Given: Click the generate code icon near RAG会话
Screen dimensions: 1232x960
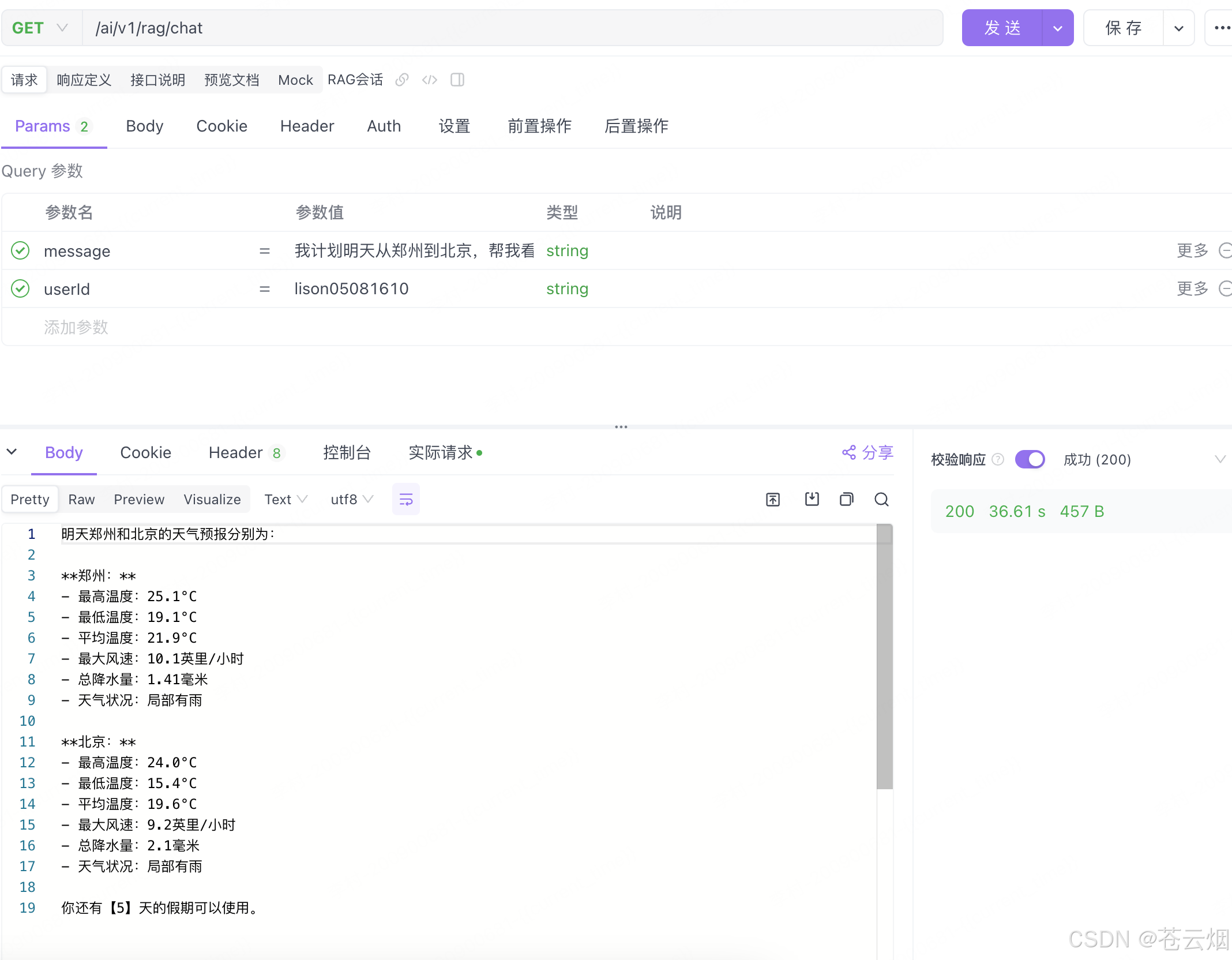Looking at the screenshot, I should (430, 80).
